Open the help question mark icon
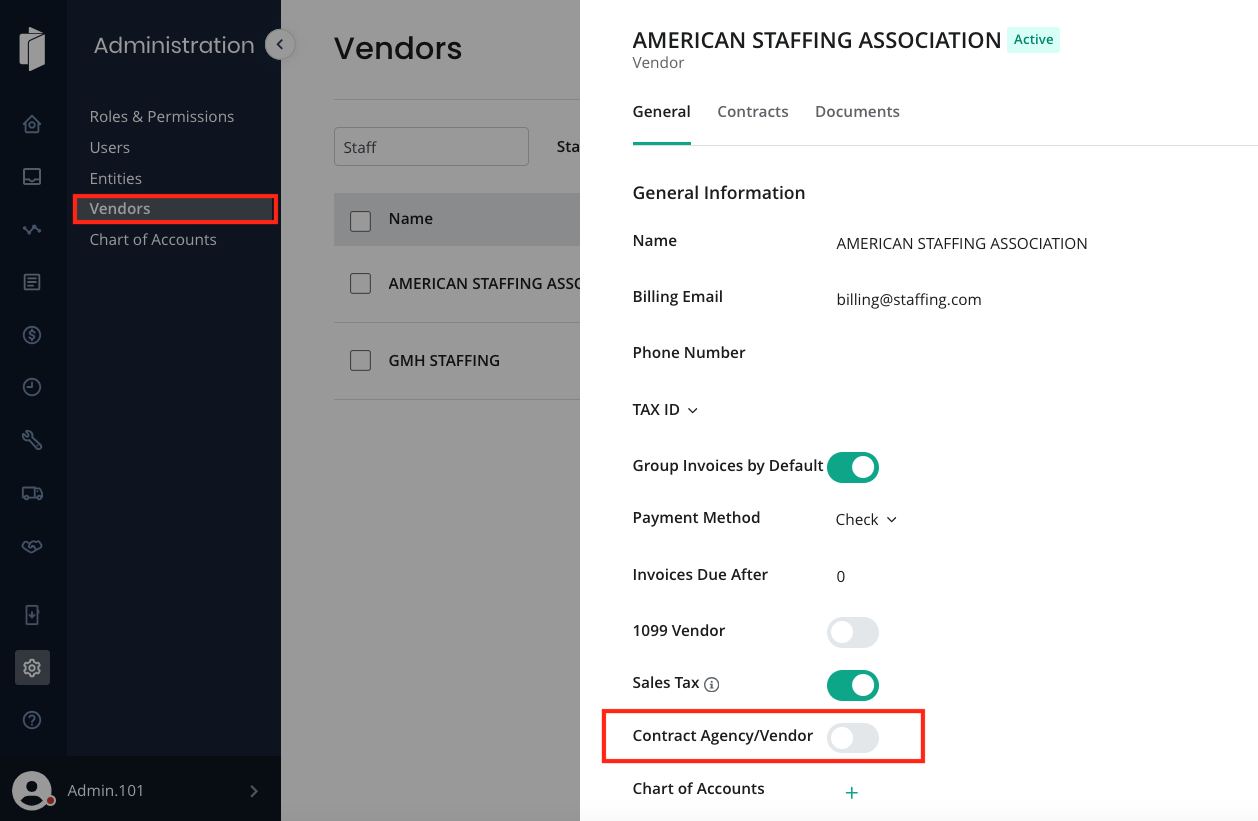The width and height of the screenshot is (1258, 821). pyautogui.click(x=32, y=720)
